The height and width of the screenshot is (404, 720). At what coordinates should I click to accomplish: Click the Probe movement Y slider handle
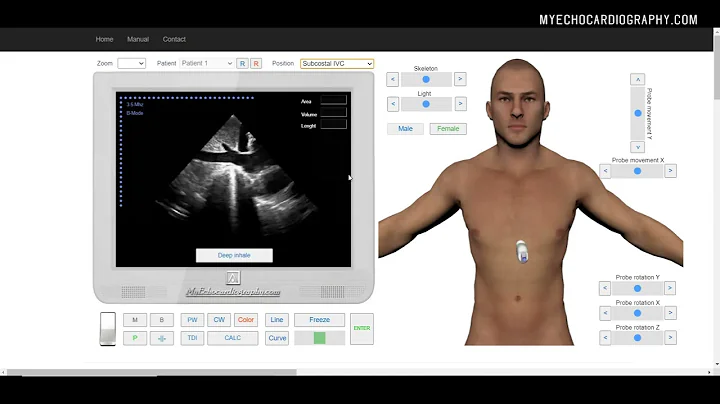click(637, 113)
